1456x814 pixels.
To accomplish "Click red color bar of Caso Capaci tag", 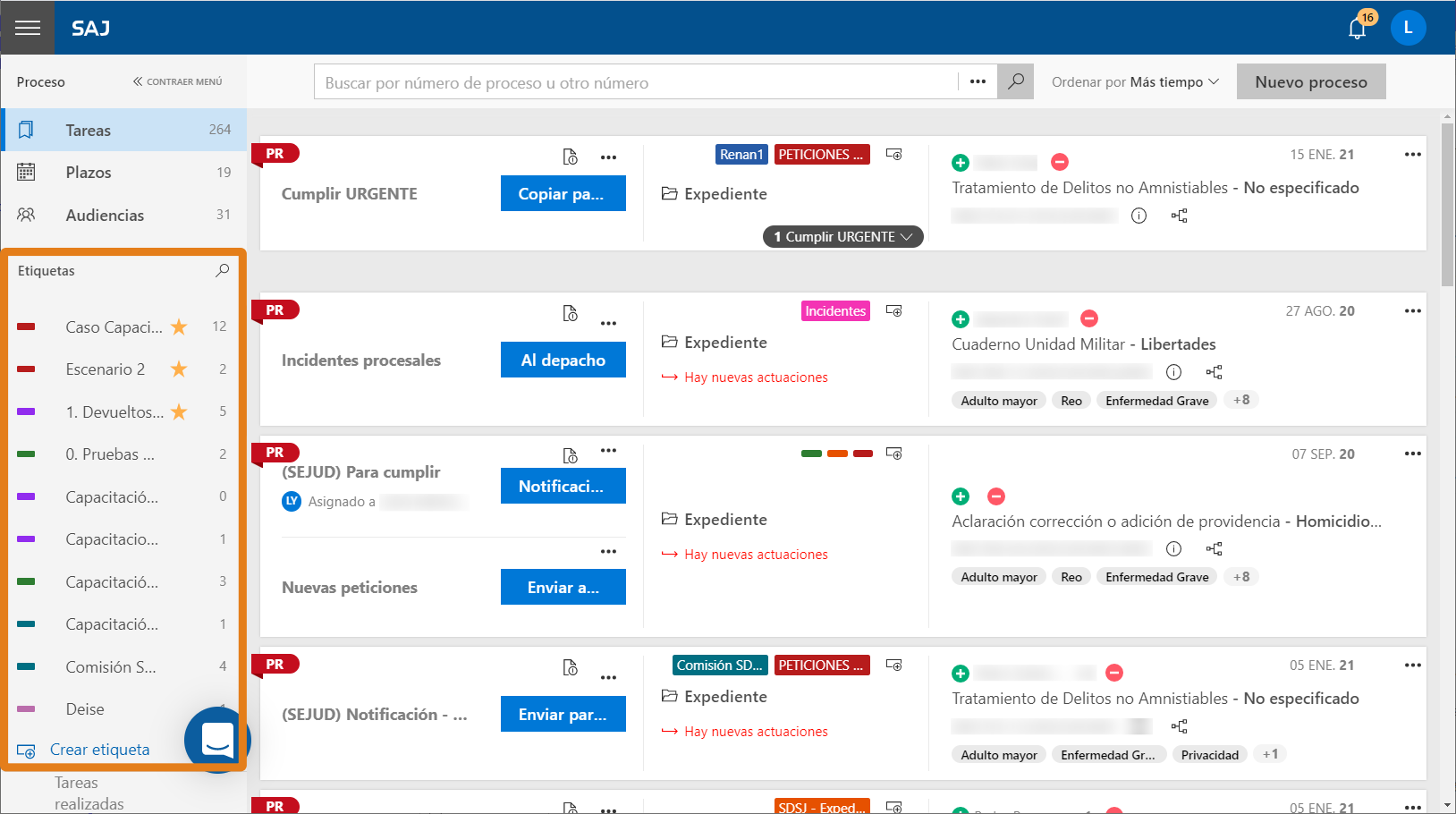I will point(26,326).
